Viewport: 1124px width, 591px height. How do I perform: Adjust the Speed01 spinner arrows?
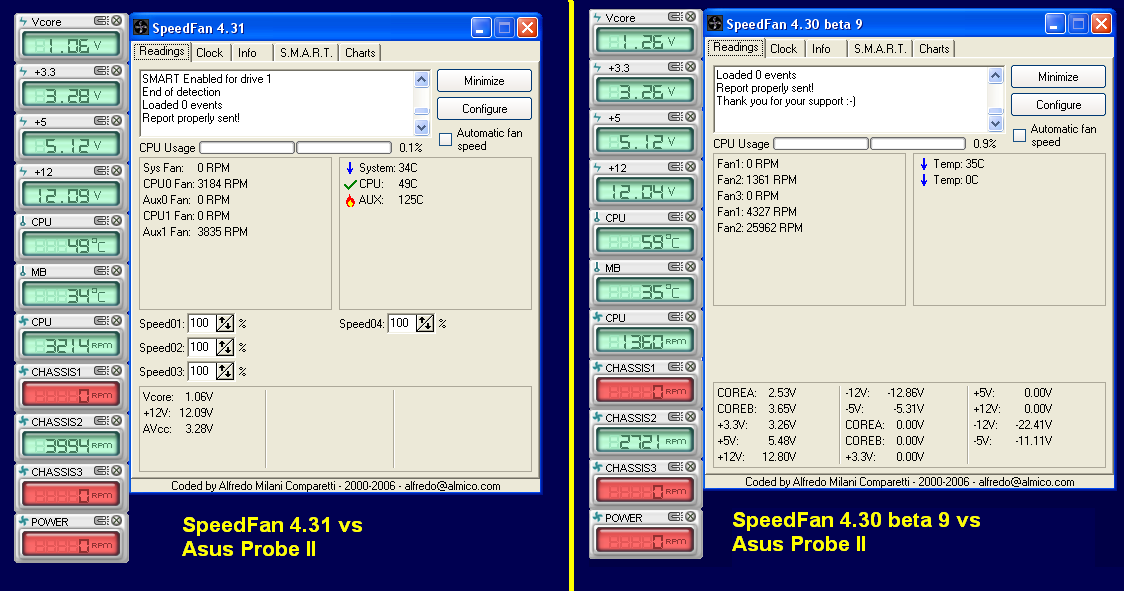[x=225, y=323]
